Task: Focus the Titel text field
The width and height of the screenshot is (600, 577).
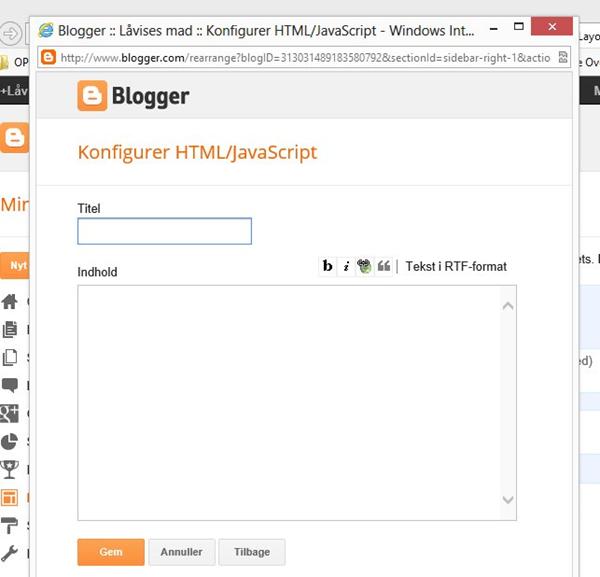Action: (x=164, y=232)
